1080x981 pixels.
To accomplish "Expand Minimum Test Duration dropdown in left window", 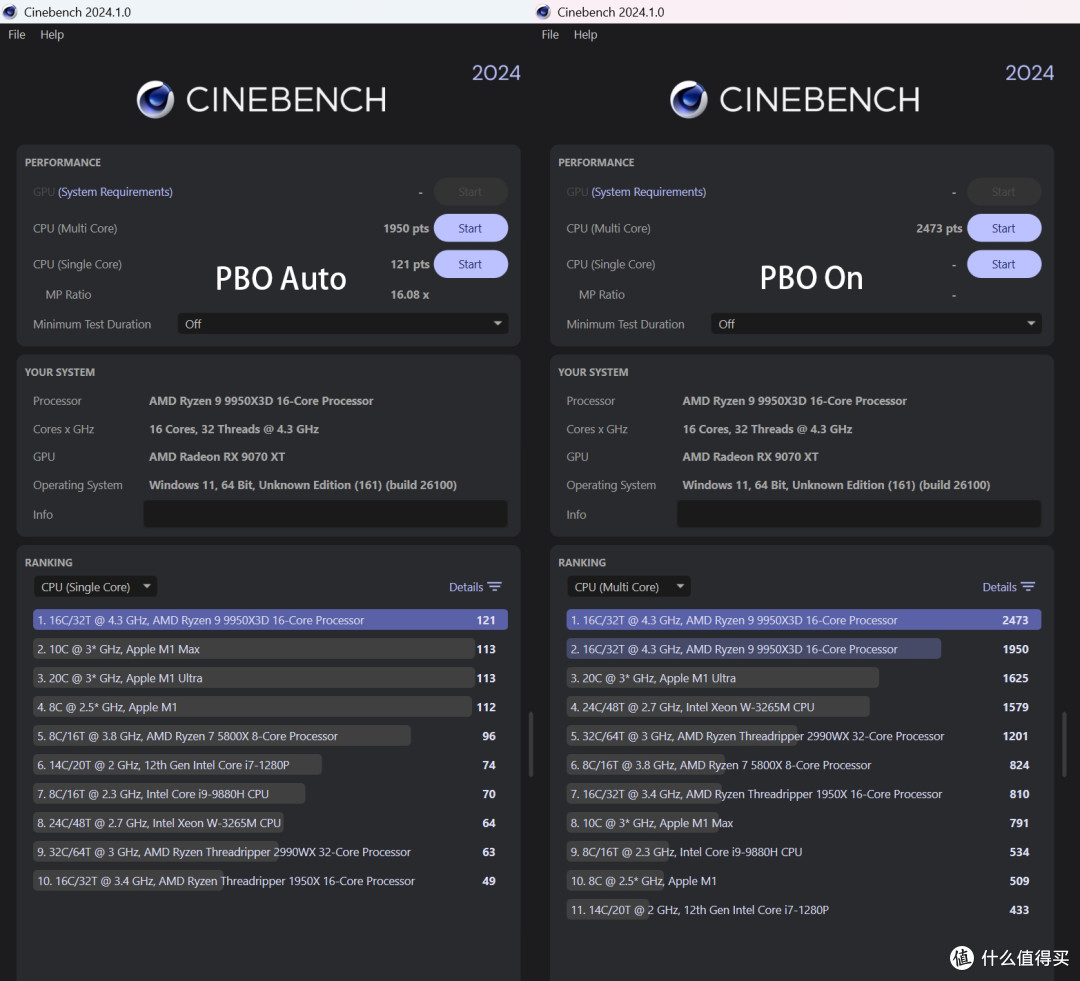I will (x=342, y=324).
